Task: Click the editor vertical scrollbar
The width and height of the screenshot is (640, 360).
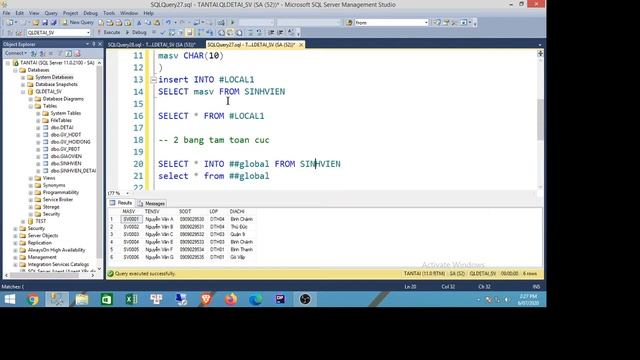Action: tap(540, 121)
